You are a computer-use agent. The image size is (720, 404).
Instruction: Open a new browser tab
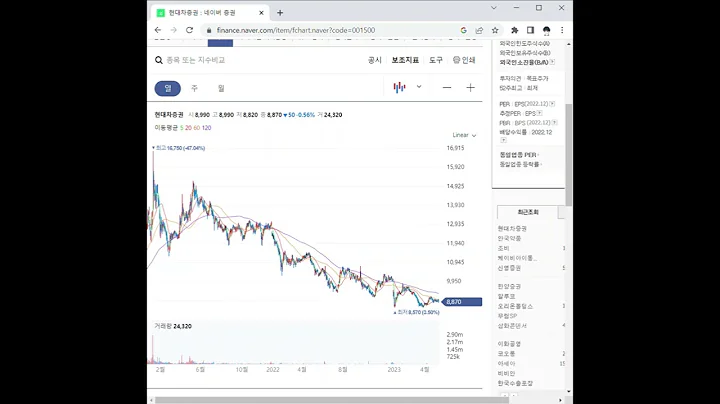pyautogui.click(x=280, y=13)
